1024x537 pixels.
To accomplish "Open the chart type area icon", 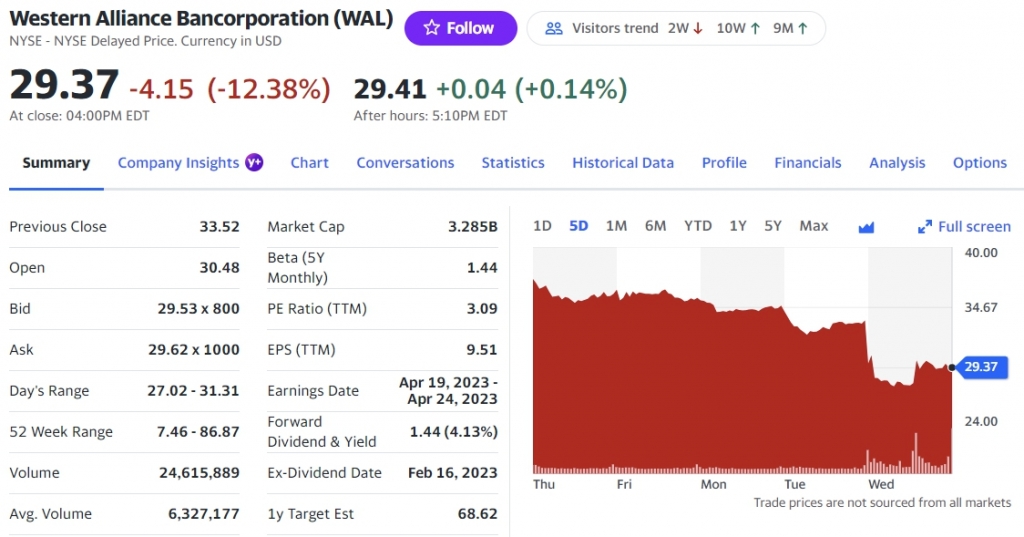I will (x=866, y=227).
